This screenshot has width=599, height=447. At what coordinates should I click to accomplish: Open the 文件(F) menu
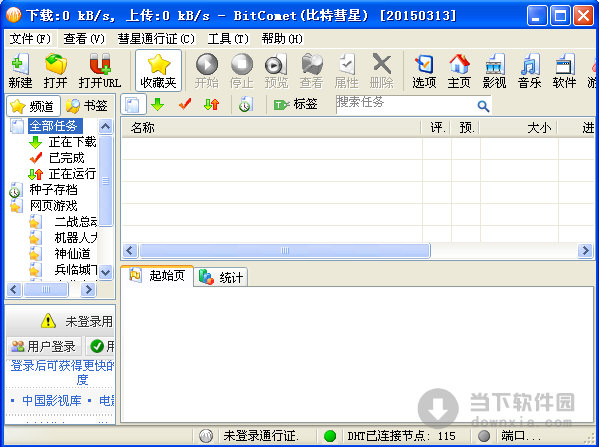click(x=30, y=39)
